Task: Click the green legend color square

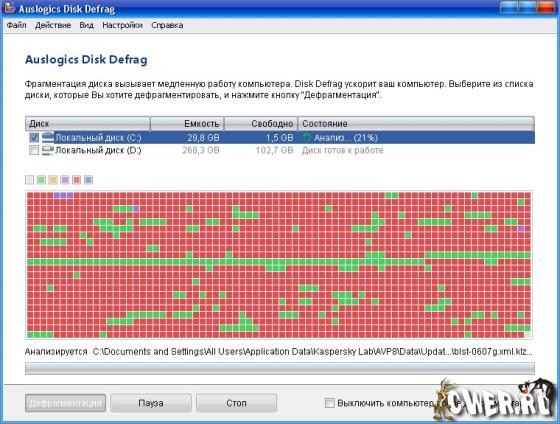Action: pyautogui.click(x=41, y=180)
